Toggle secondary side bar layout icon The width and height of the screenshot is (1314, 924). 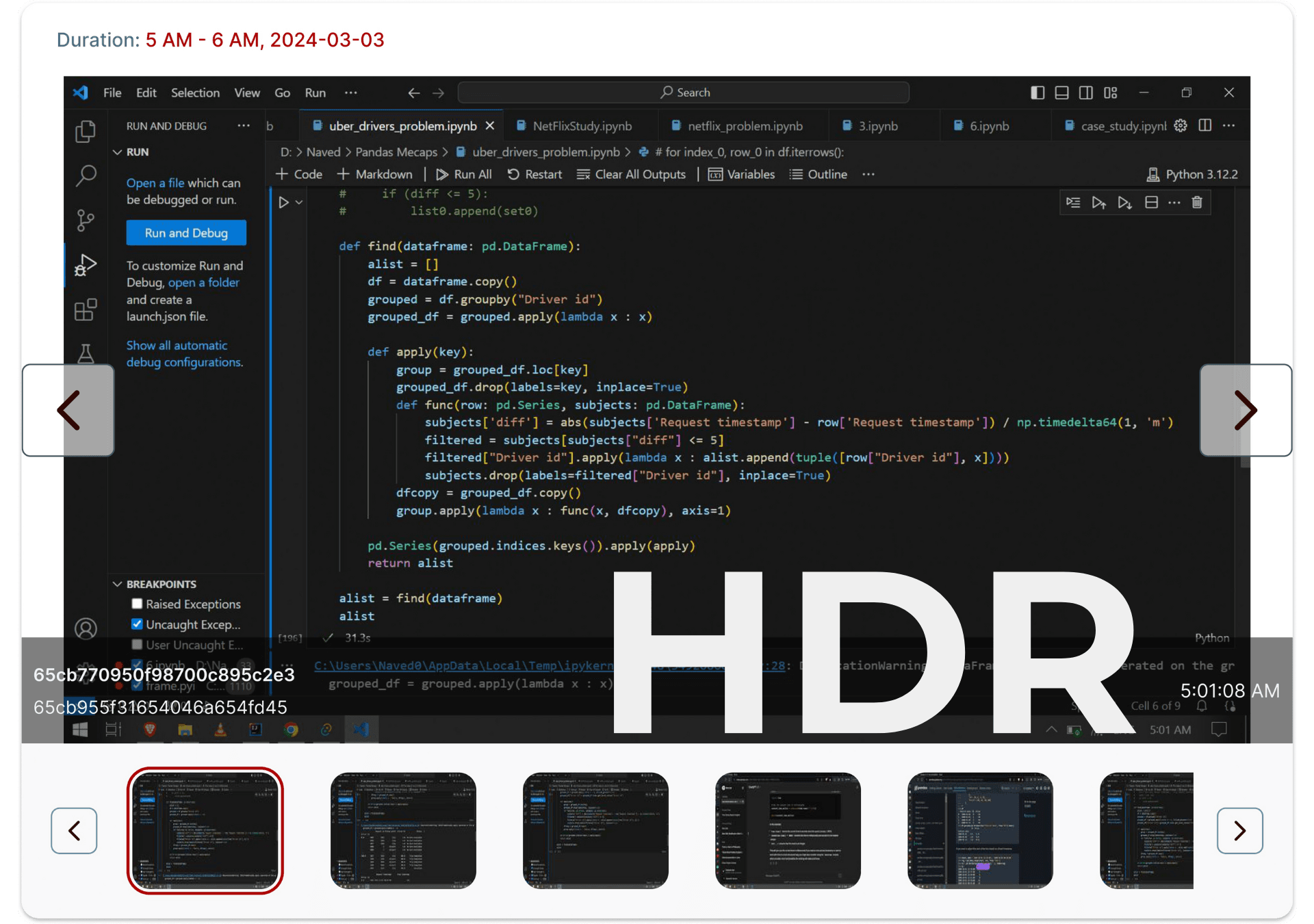coord(1085,92)
